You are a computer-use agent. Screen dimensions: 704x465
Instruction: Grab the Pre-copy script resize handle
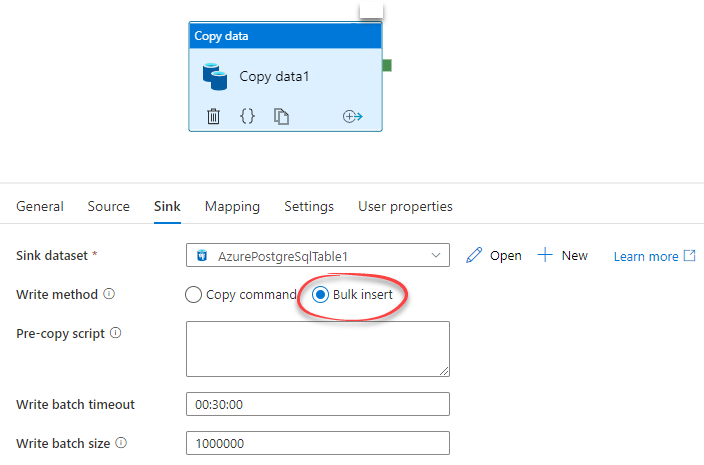pyautogui.click(x=444, y=371)
